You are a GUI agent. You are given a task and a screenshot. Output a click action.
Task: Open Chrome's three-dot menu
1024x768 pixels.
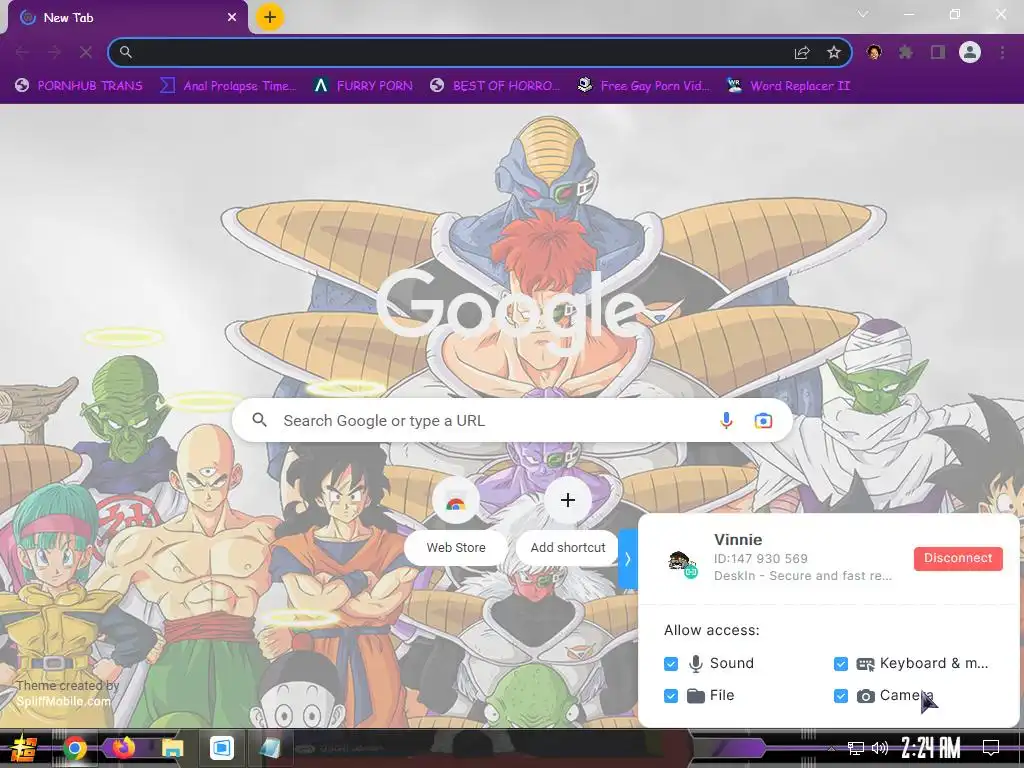(x=1002, y=52)
